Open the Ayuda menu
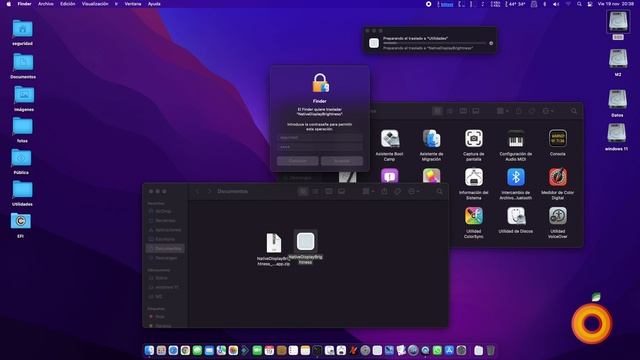 pyautogui.click(x=154, y=4)
